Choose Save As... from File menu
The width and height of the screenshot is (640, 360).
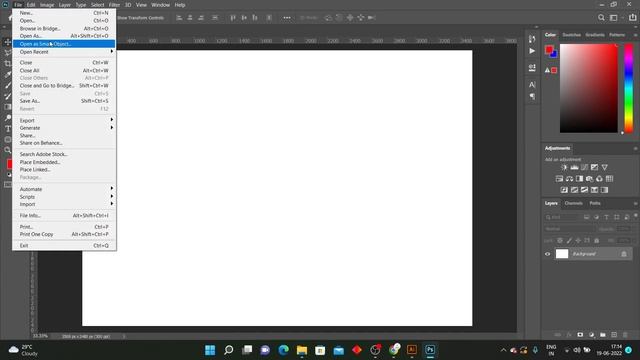click(x=64, y=101)
